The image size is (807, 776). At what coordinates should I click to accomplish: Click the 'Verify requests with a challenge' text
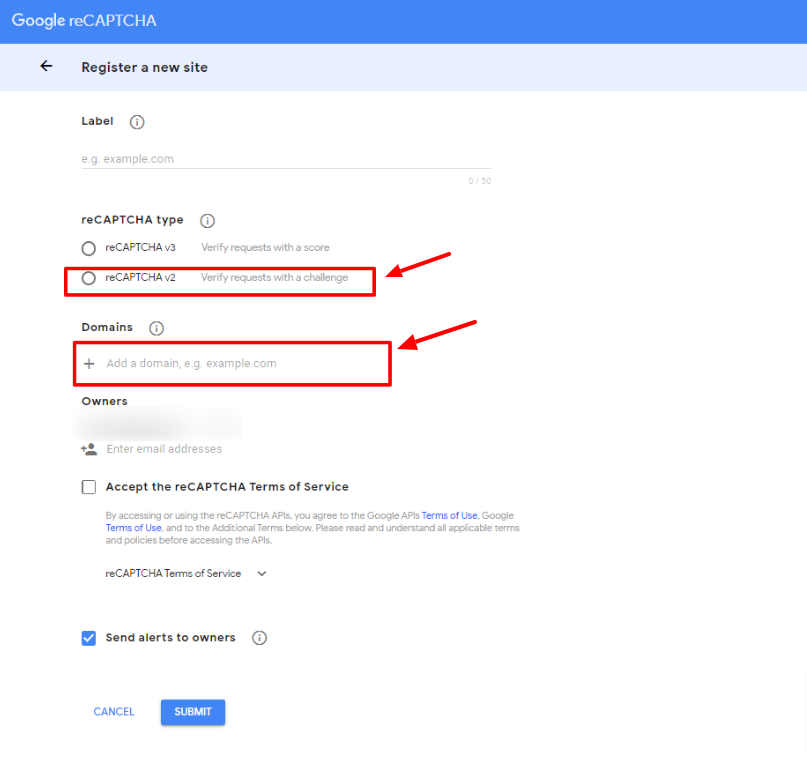click(x=274, y=278)
